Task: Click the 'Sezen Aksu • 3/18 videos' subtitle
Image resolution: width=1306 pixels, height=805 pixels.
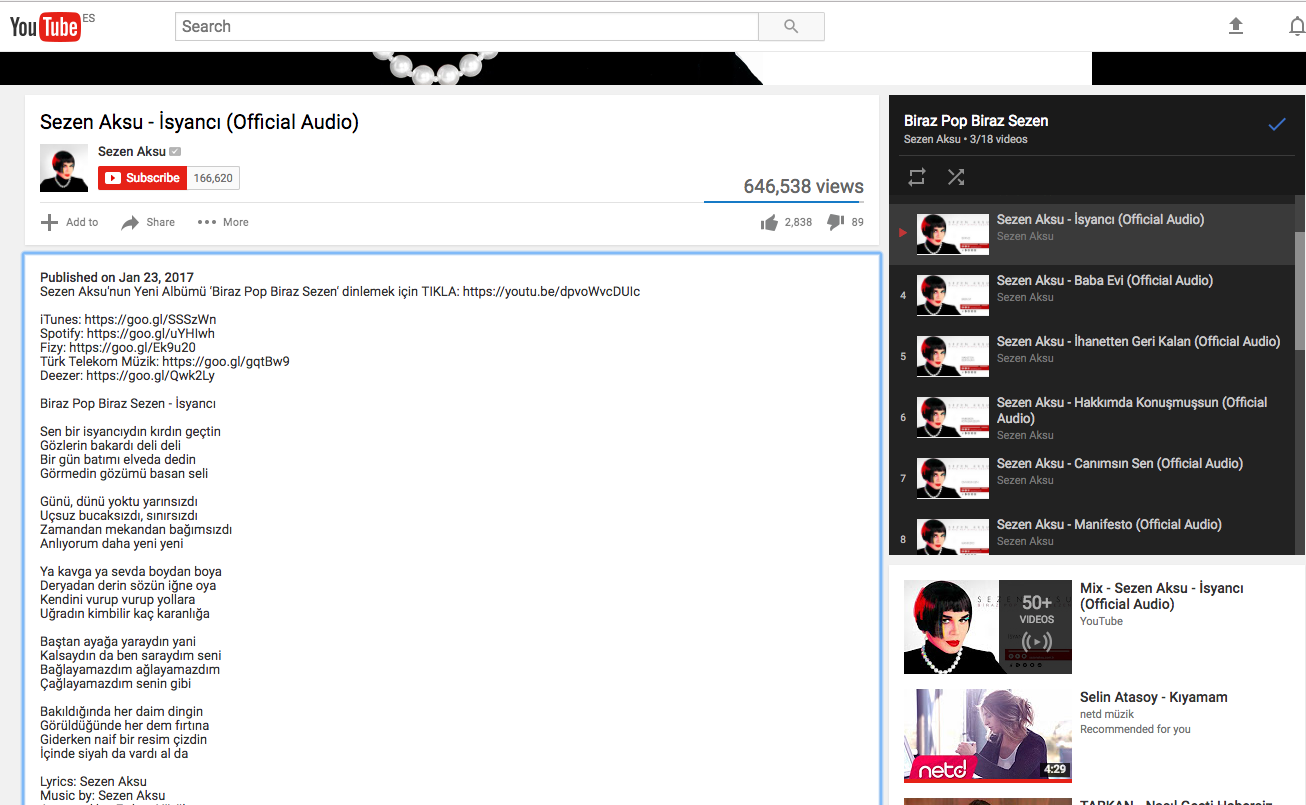Action: (x=965, y=139)
